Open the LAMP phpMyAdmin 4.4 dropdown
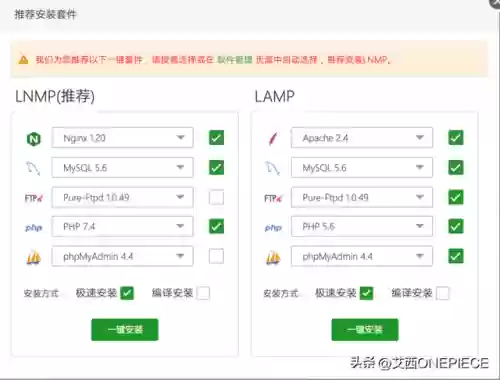The width and height of the screenshot is (500, 380). point(362,256)
